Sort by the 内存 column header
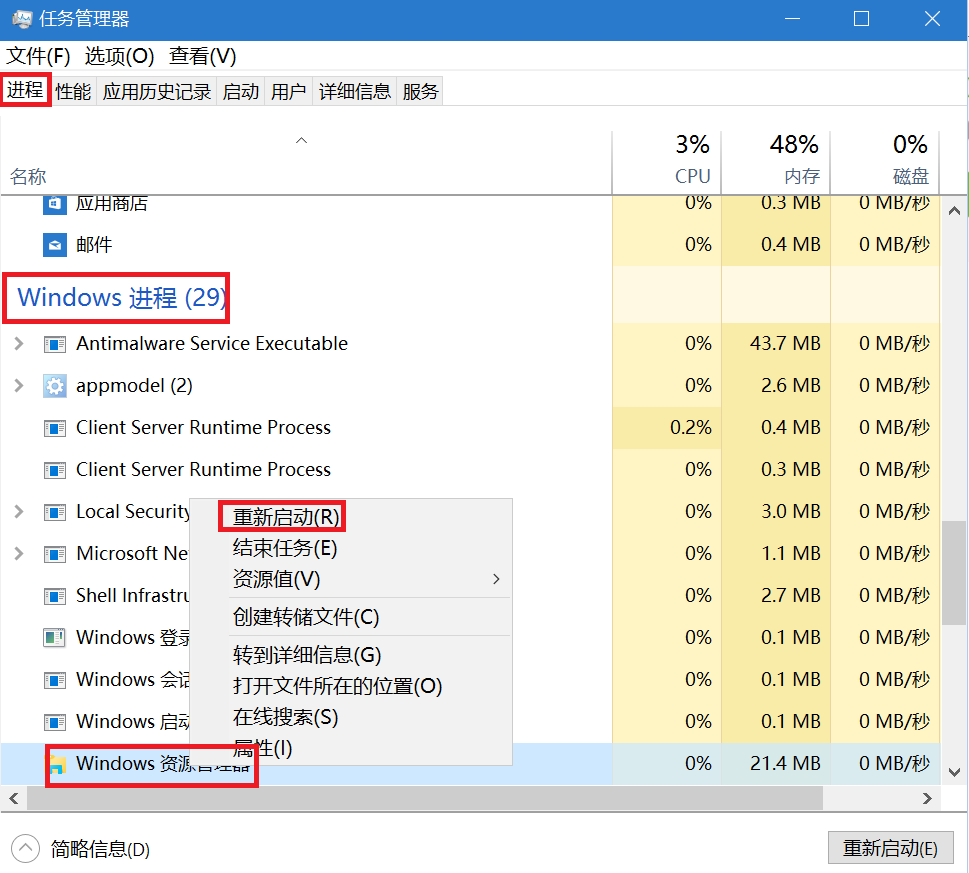This screenshot has height=873, width=969. coord(802,177)
